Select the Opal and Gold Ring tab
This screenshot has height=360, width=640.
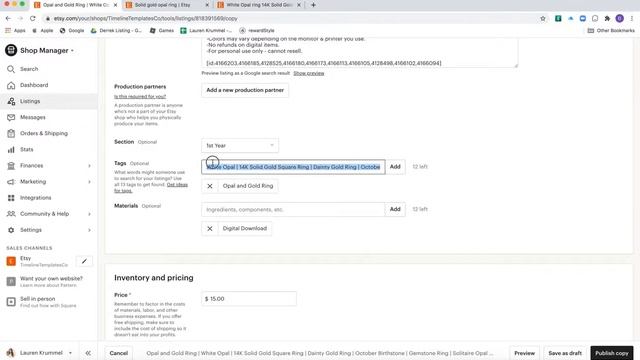pos(75,5)
